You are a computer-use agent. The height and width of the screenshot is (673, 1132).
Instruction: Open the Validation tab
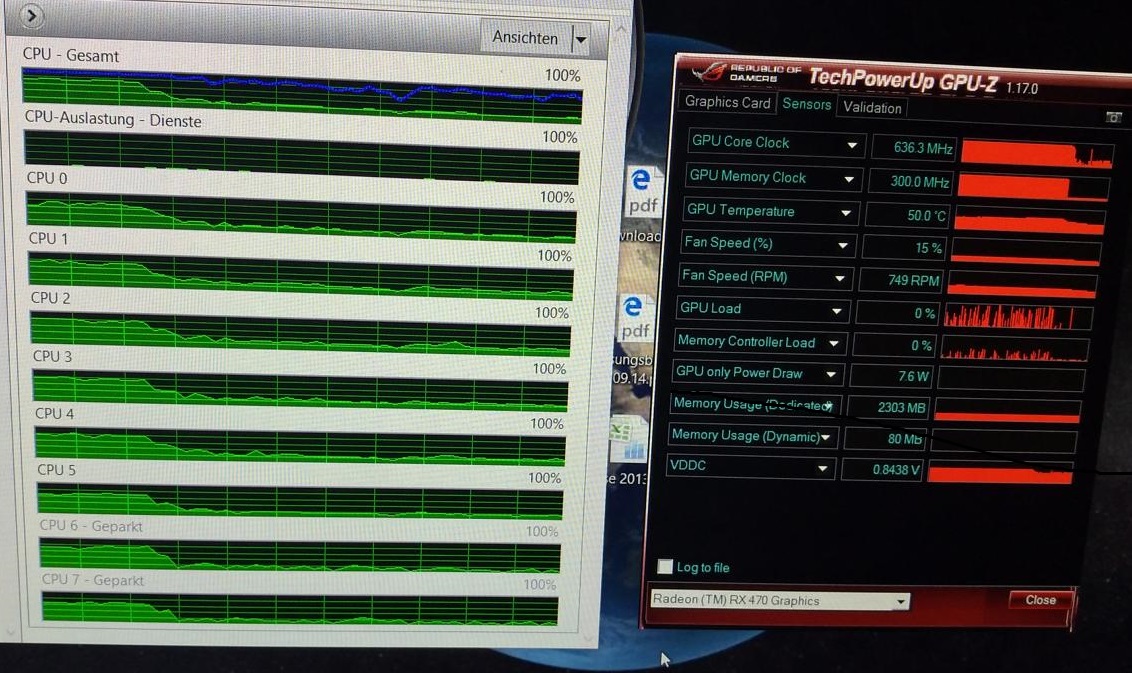[872, 108]
